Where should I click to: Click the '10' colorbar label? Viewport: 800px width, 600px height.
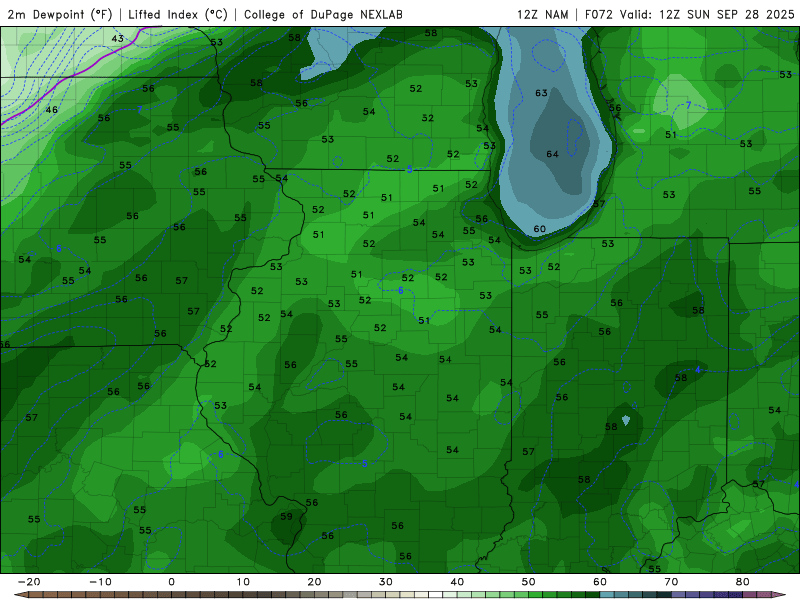243,582
